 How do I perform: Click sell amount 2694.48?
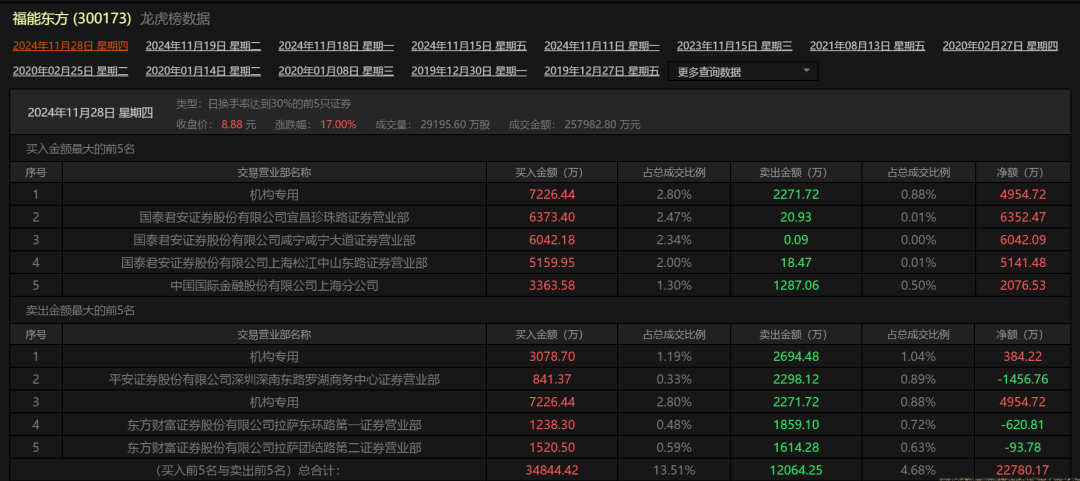tap(796, 356)
